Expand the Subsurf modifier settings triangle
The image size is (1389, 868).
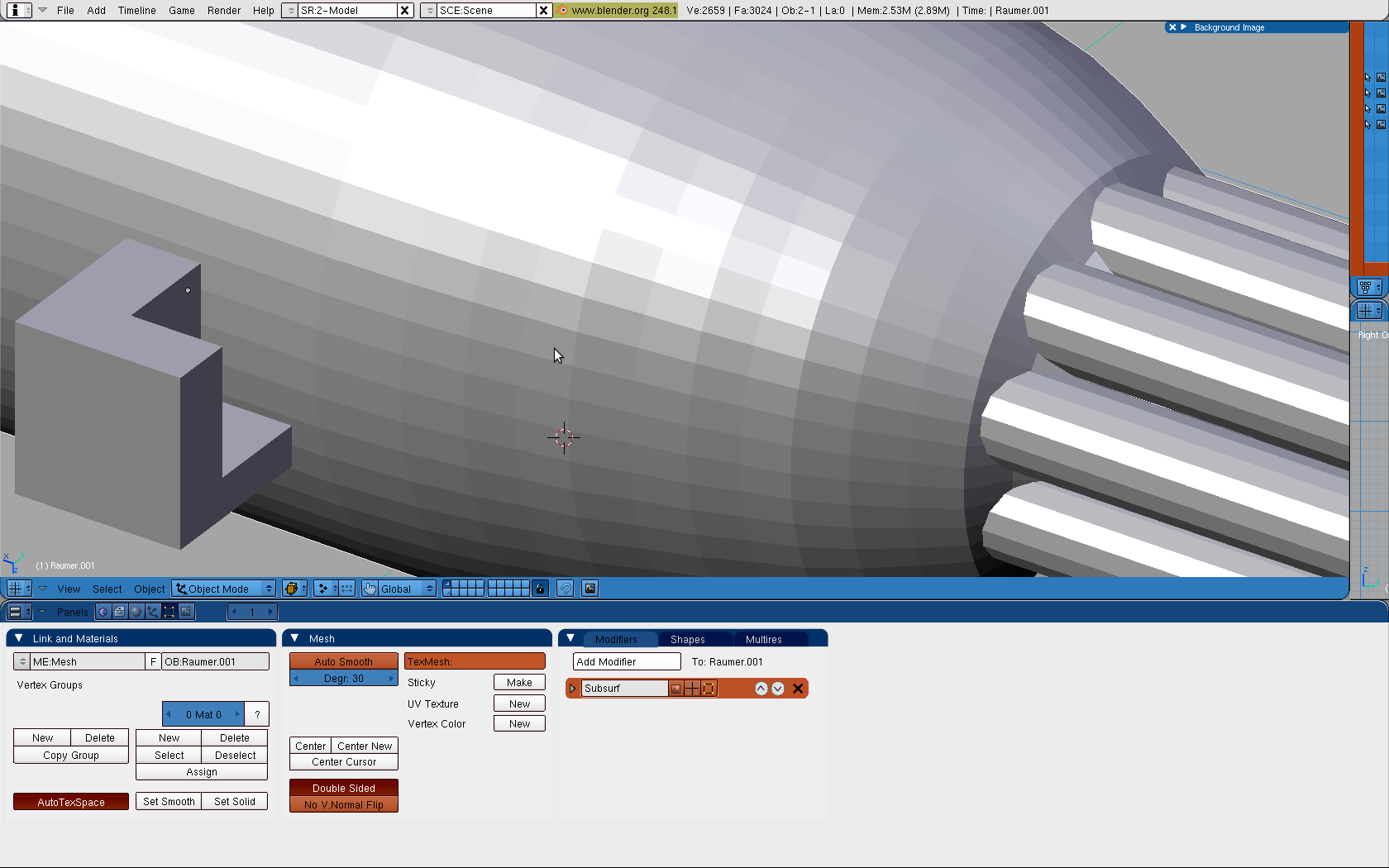click(x=572, y=689)
